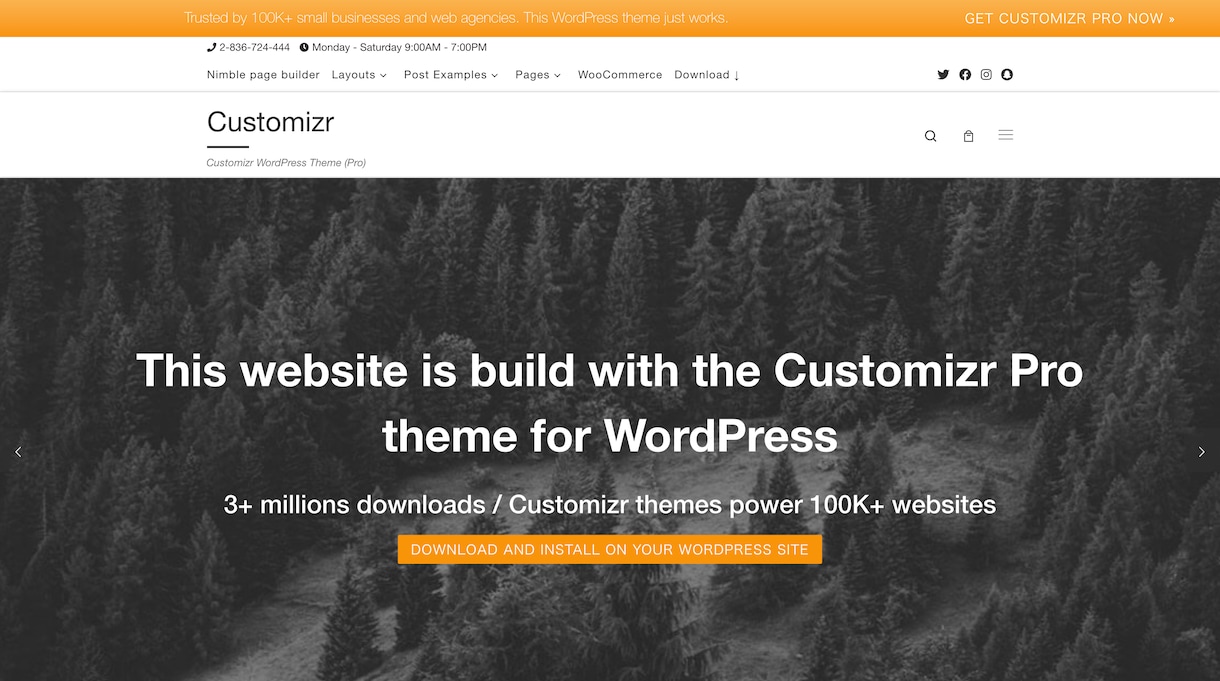This screenshot has height=681, width=1220.
Task: Go to previous slide arrow
Action: (x=18, y=452)
